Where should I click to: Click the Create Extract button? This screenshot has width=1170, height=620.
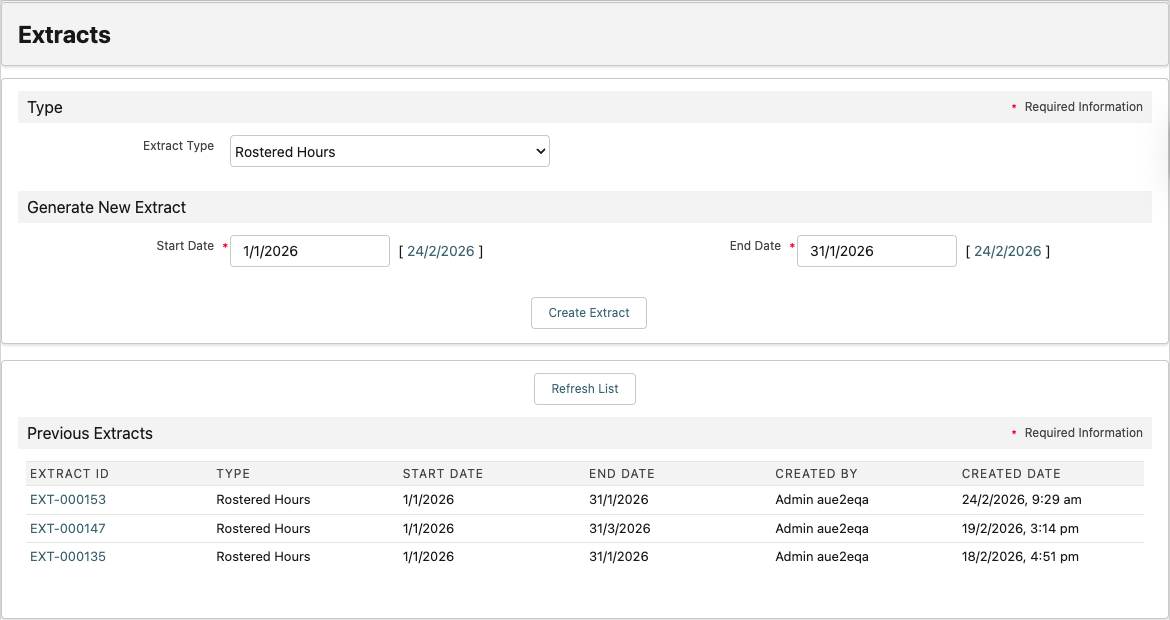coord(588,312)
